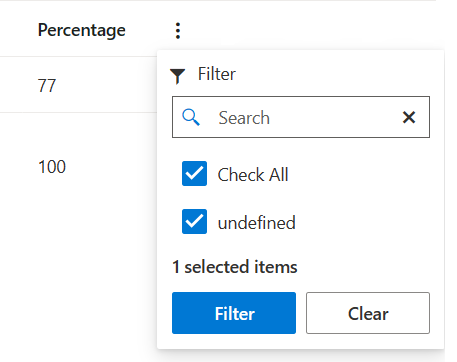The image size is (457, 362).
Task: Click the undefined label text
Action: tap(257, 223)
